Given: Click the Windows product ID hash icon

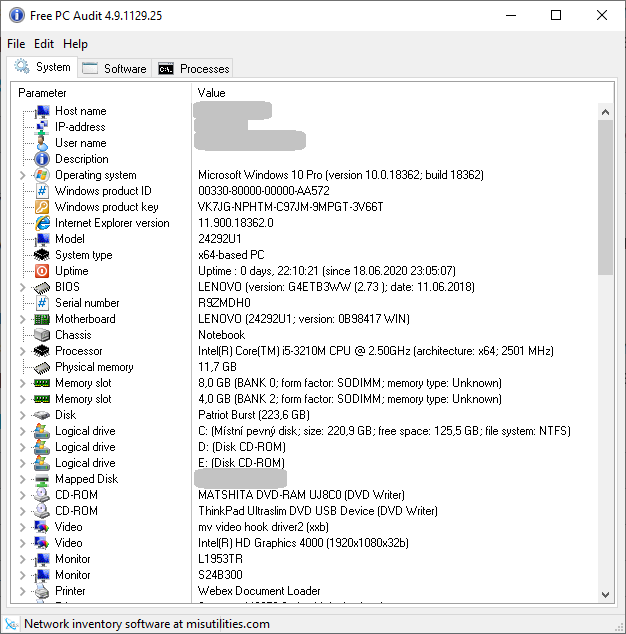Looking at the screenshot, I should (x=42, y=191).
